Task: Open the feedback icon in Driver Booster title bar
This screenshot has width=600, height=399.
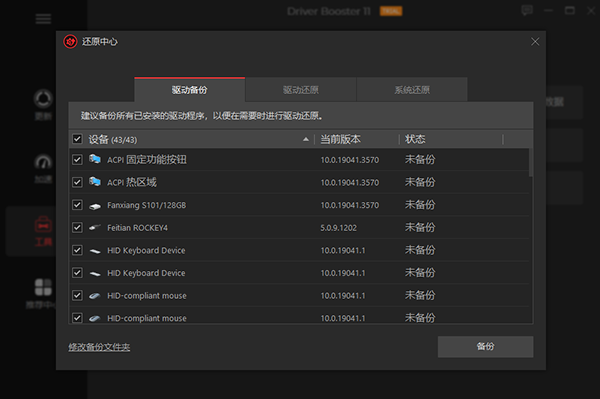Action: 527,10
